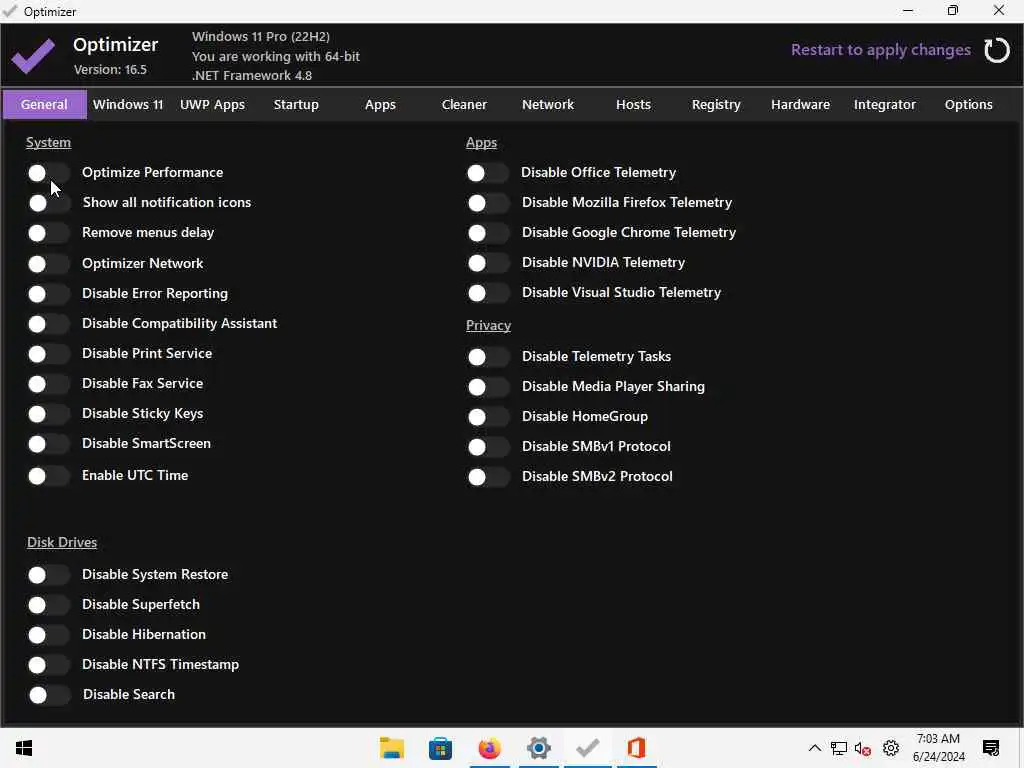Launch Firefox from the taskbar

[489, 748]
